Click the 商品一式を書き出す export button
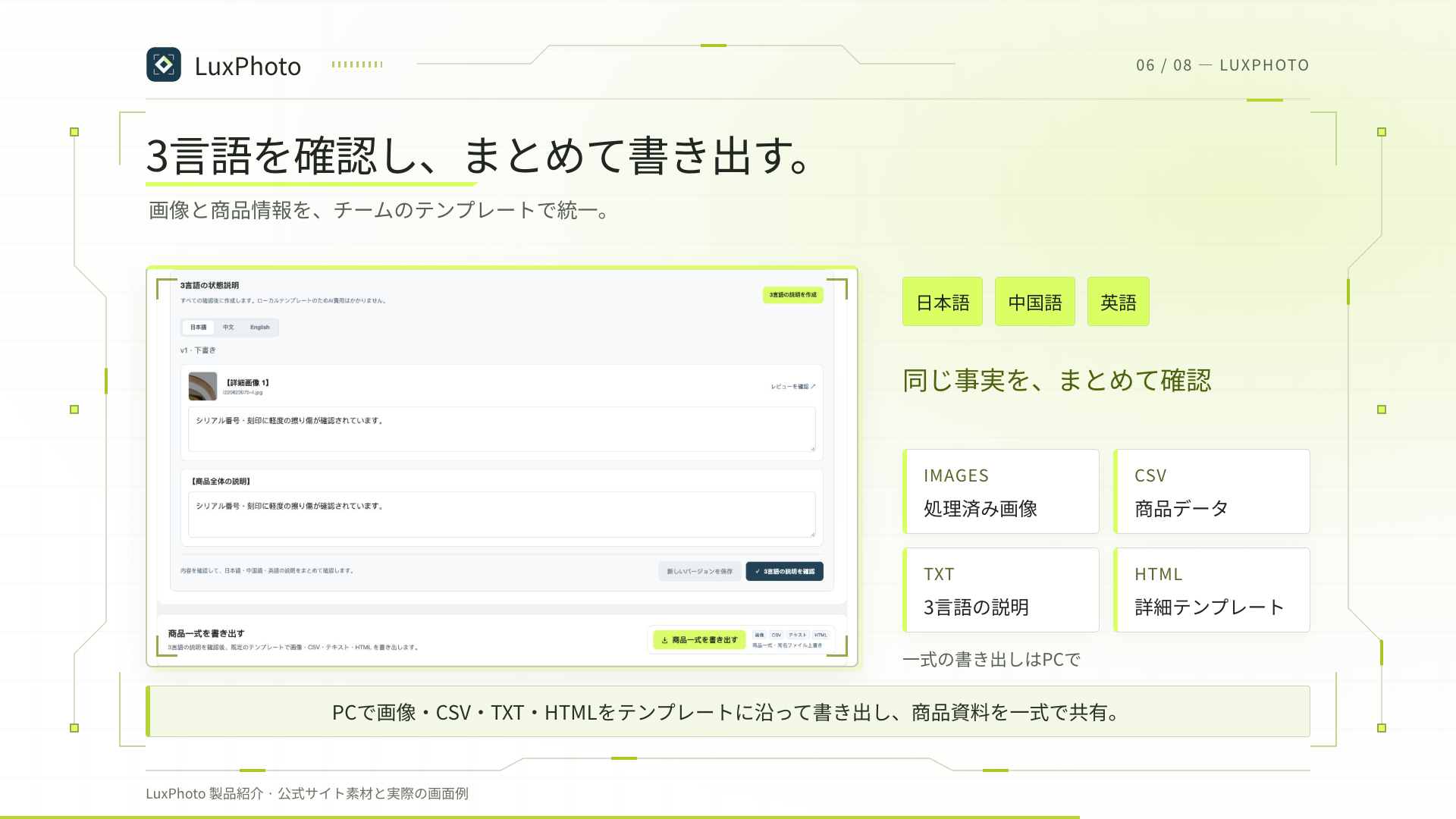The height and width of the screenshot is (819, 1456). (x=699, y=640)
